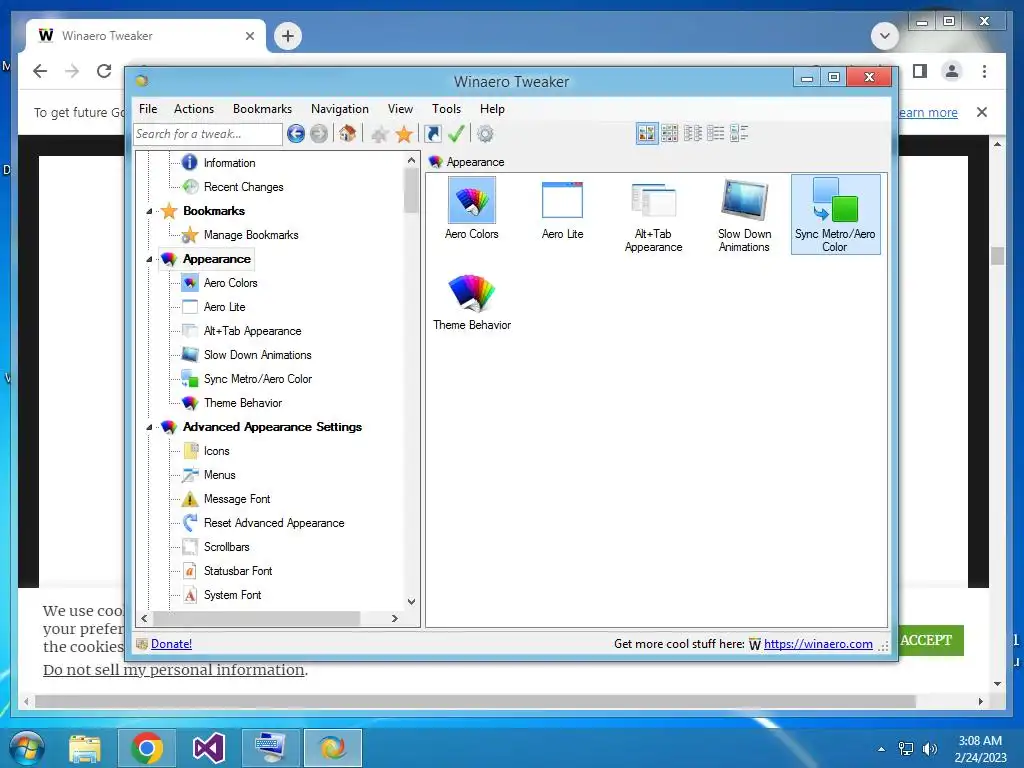Select the tile view mode icon

739,134
